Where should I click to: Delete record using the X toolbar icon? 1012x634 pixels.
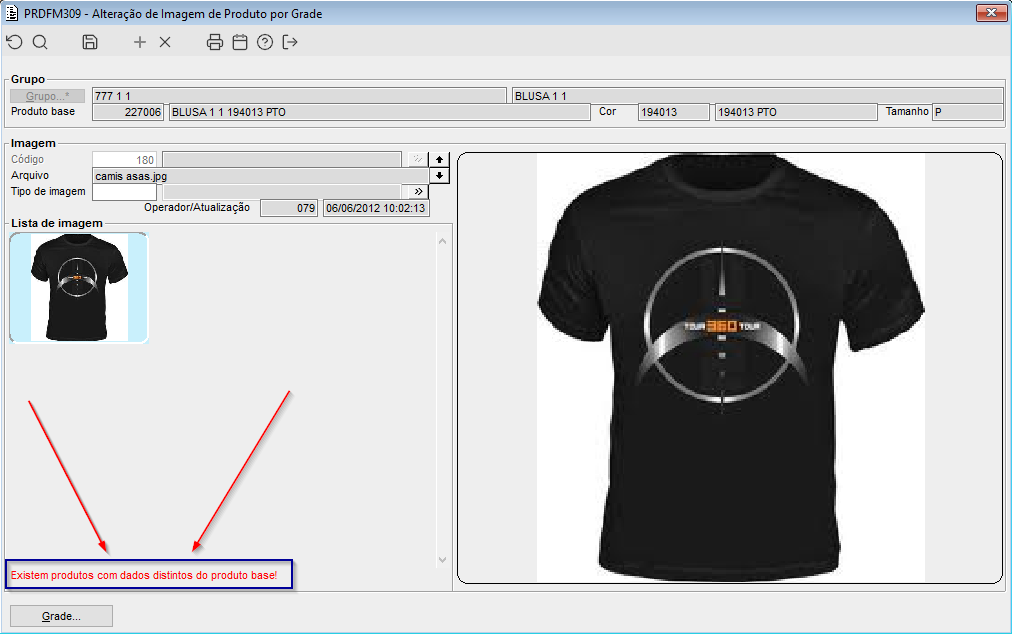165,42
